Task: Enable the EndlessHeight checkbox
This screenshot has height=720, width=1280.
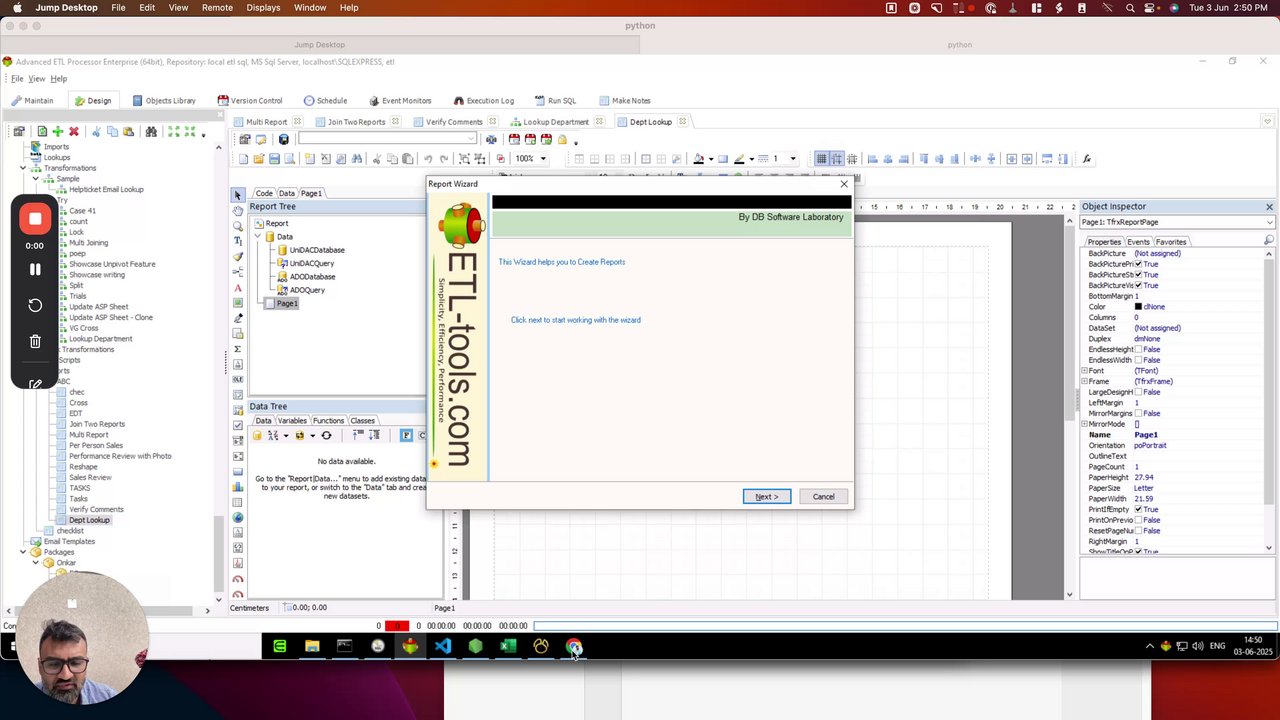Action: pyautogui.click(x=1138, y=349)
